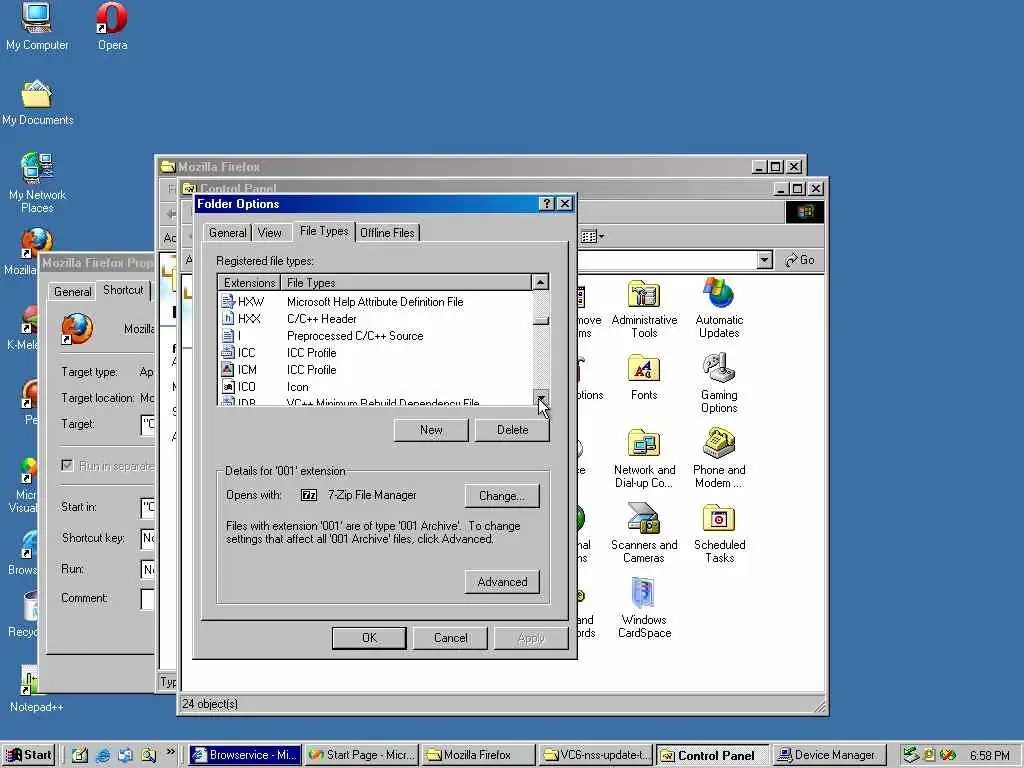Open the Control Panel address bar dropdown
The height and width of the screenshot is (768, 1024).
click(765, 260)
